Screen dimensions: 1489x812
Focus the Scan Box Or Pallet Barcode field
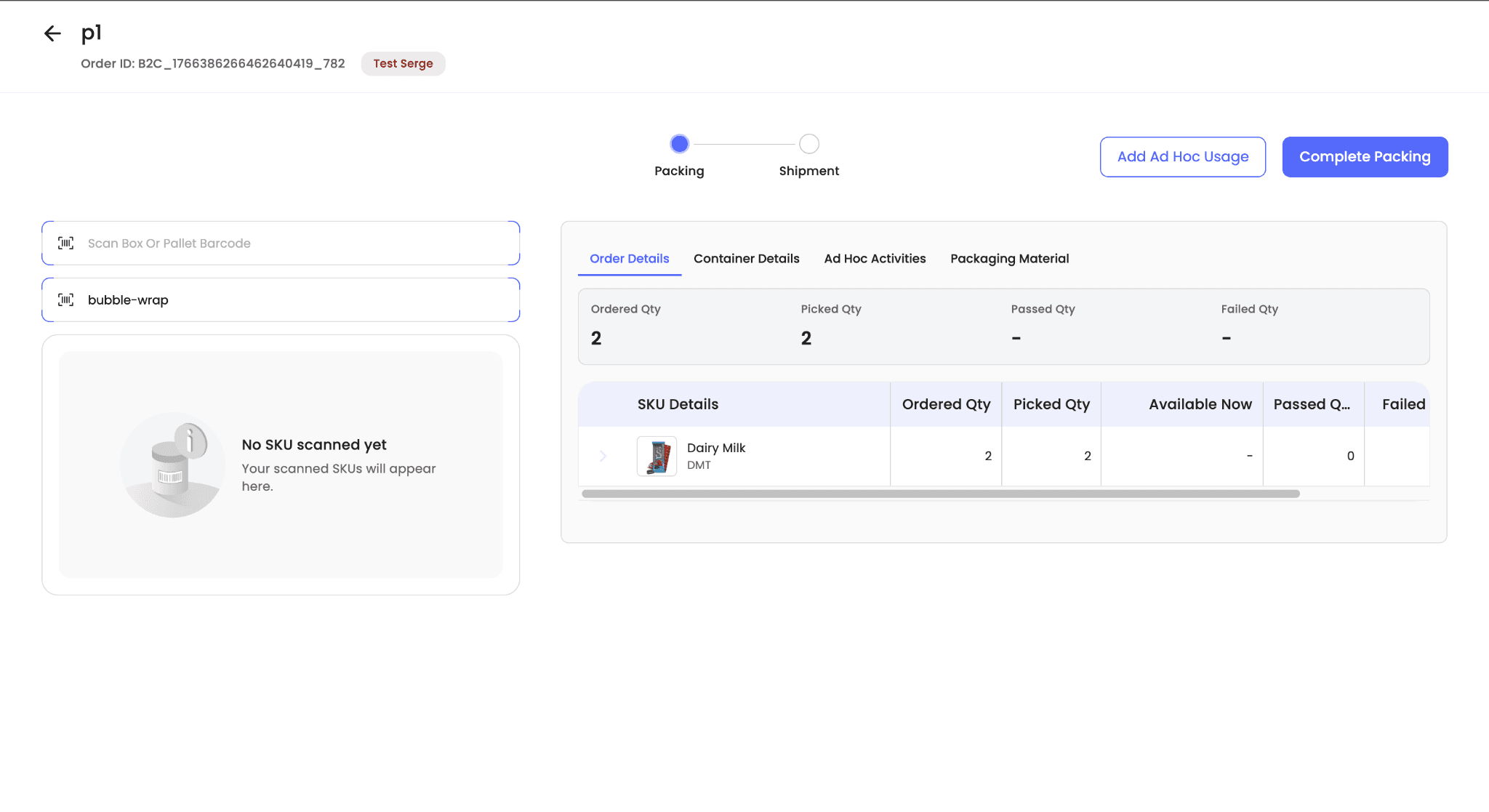click(x=291, y=243)
